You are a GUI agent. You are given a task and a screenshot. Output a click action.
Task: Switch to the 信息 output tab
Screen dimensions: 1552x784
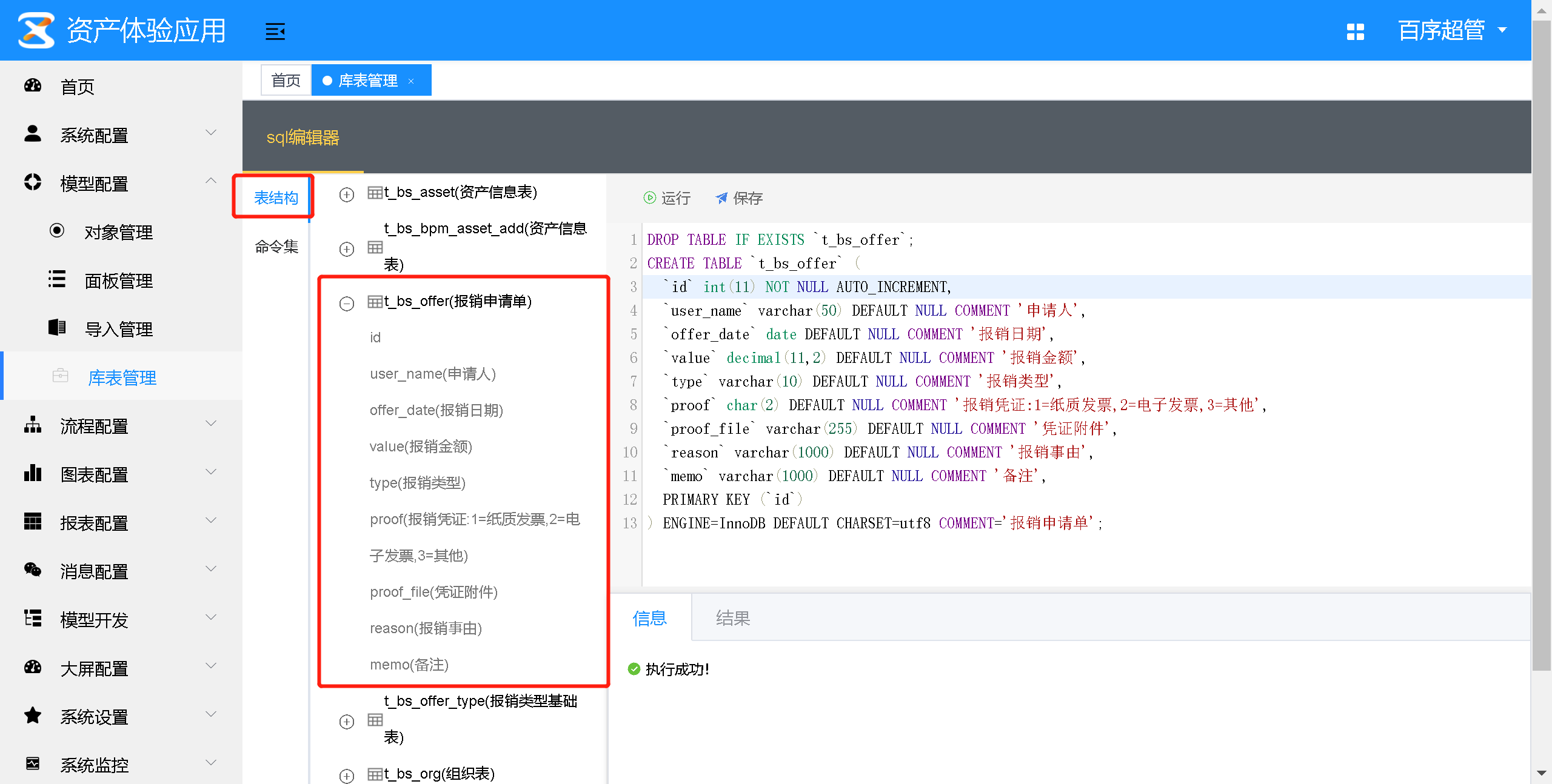[x=650, y=618]
